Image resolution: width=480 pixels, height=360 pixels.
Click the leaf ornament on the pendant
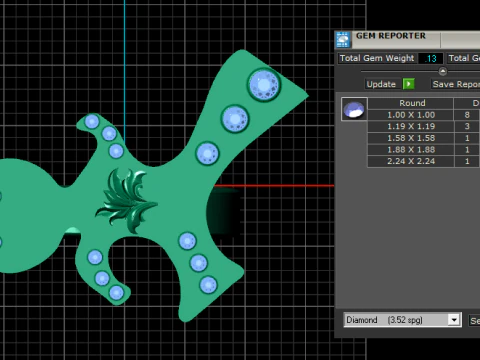click(x=127, y=200)
